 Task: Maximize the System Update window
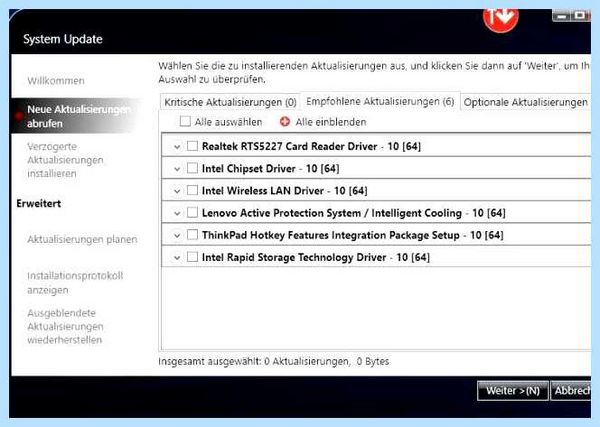pos(580,16)
